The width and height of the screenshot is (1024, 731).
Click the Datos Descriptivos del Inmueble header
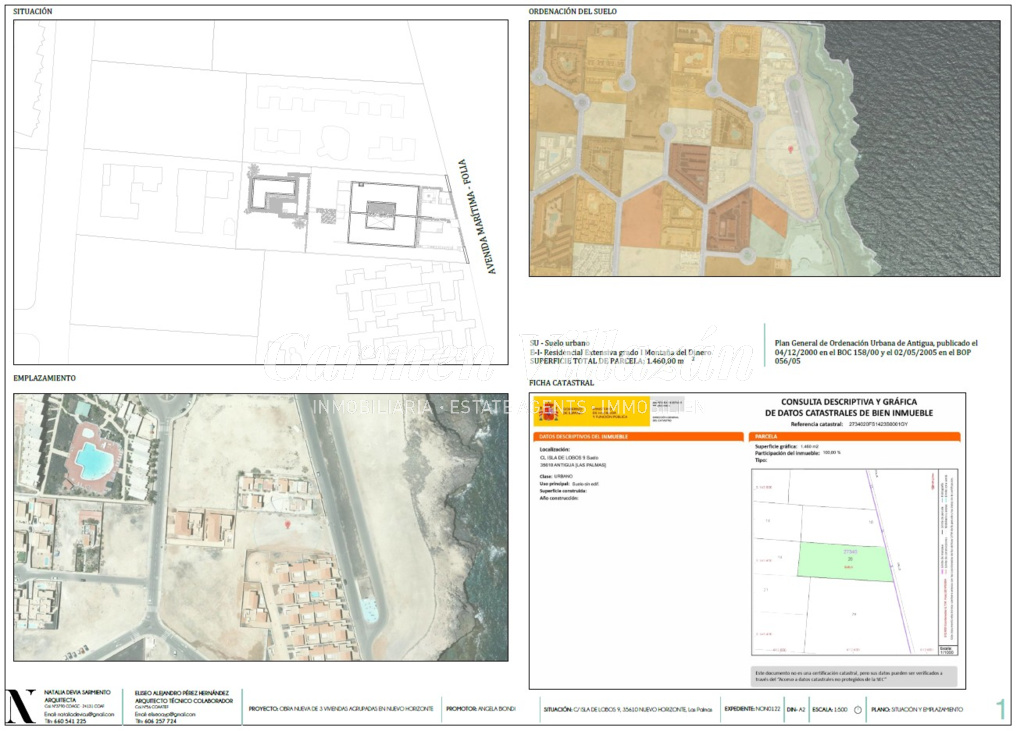tap(635, 437)
